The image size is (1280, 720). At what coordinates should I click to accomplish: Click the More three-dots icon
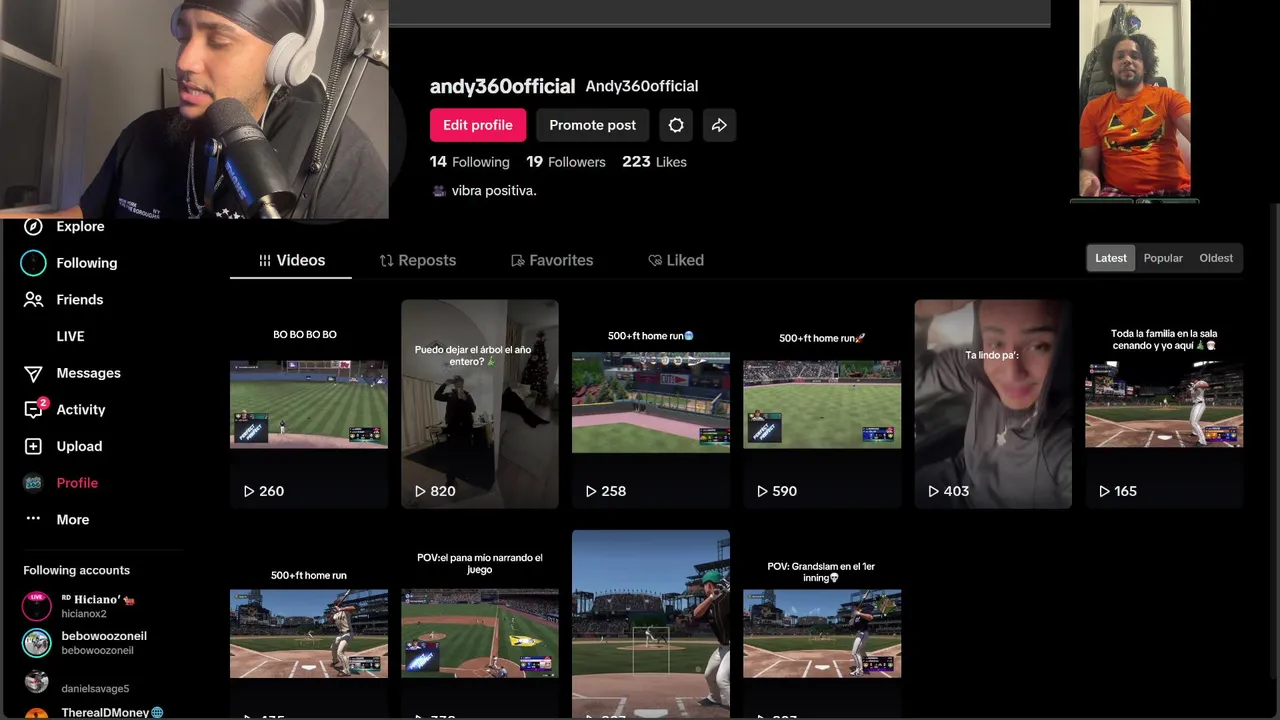coord(33,519)
